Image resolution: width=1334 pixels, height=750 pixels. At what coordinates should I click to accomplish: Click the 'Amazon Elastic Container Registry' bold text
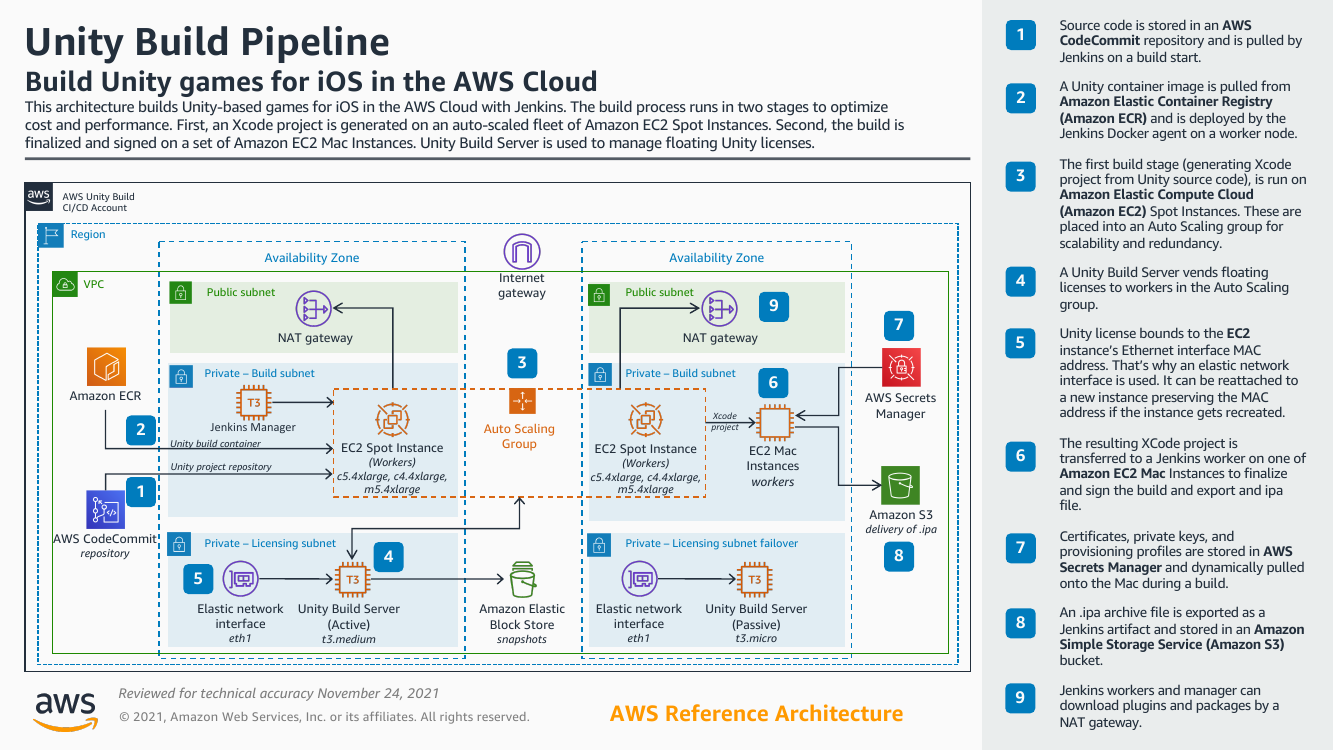1166,109
